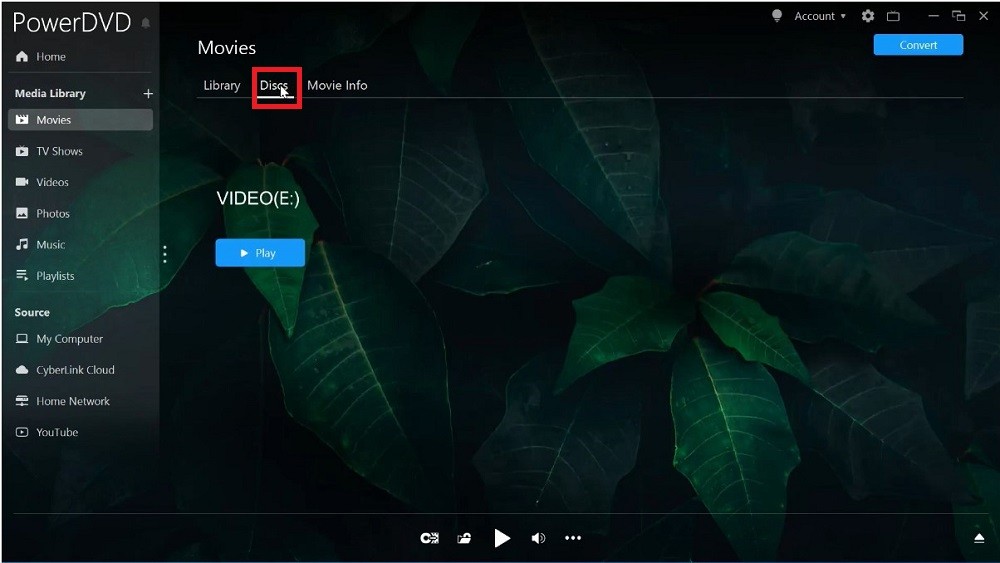The width and height of the screenshot is (1000, 563).
Task: Open YouTube source
Action: point(47,432)
